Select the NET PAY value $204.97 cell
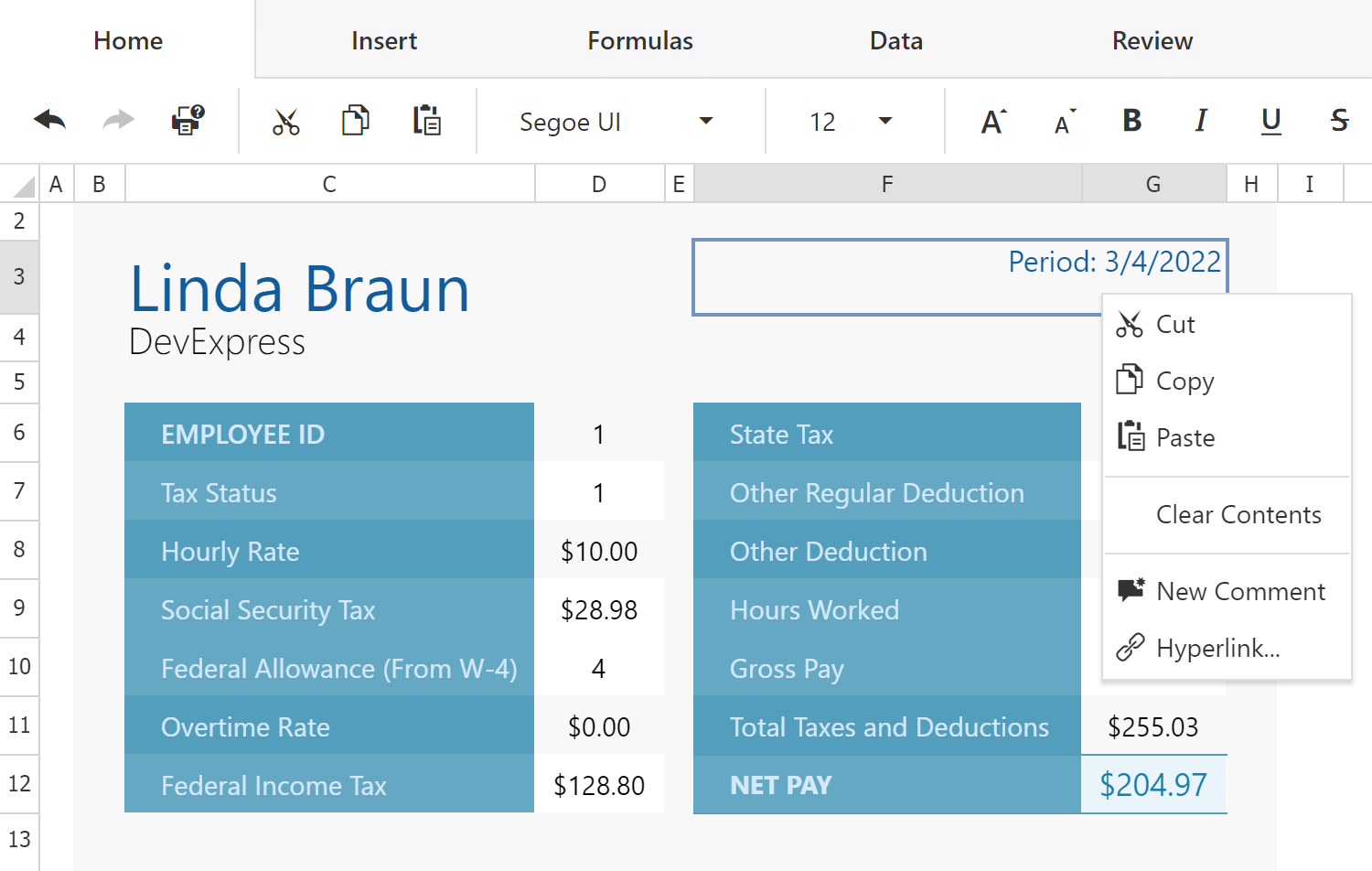The width and height of the screenshot is (1372, 871). (1152, 785)
